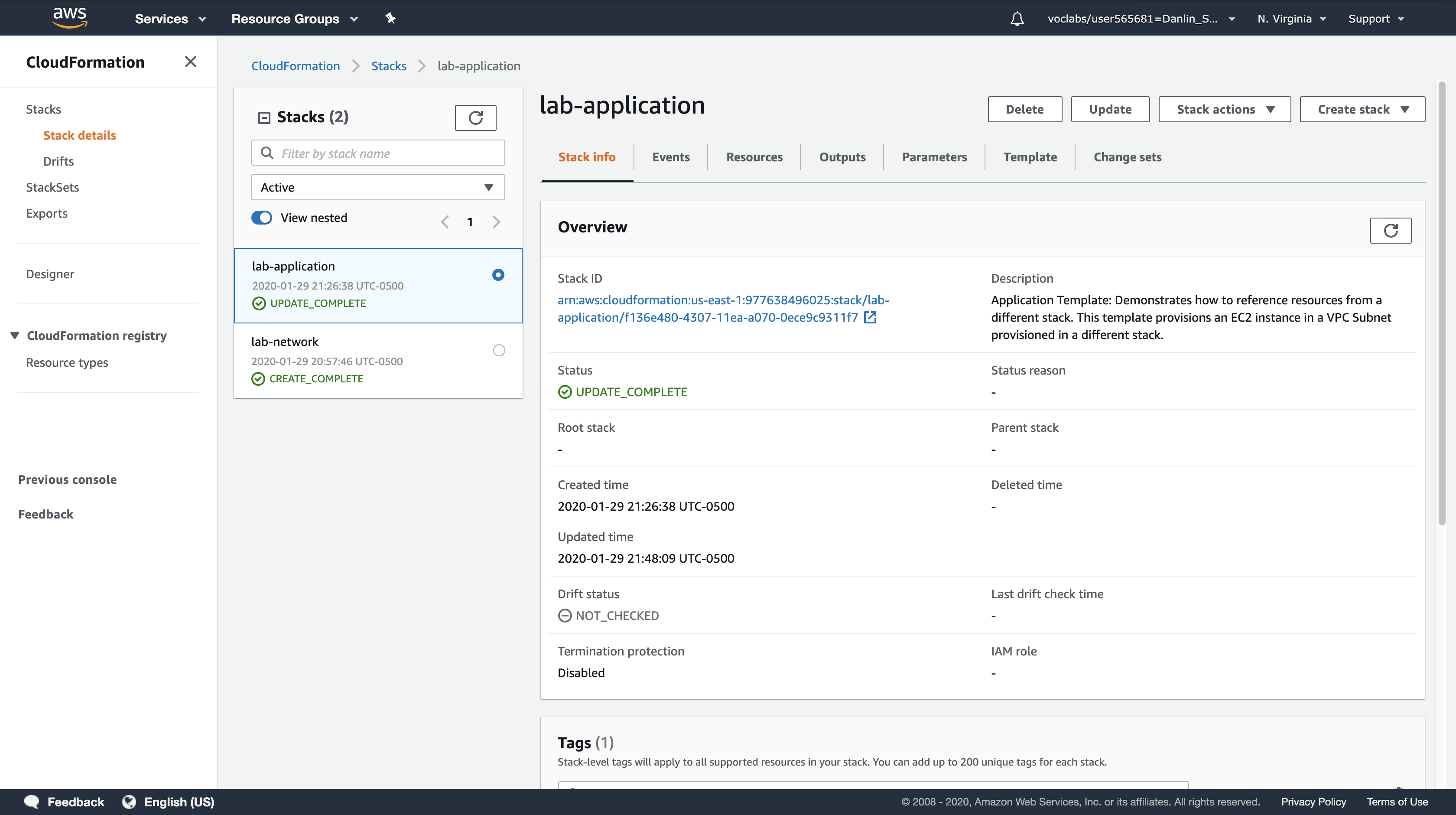Toggle the View nested switch
Screen dimensions: 1456x815
pyautogui.click(x=262, y=218)
